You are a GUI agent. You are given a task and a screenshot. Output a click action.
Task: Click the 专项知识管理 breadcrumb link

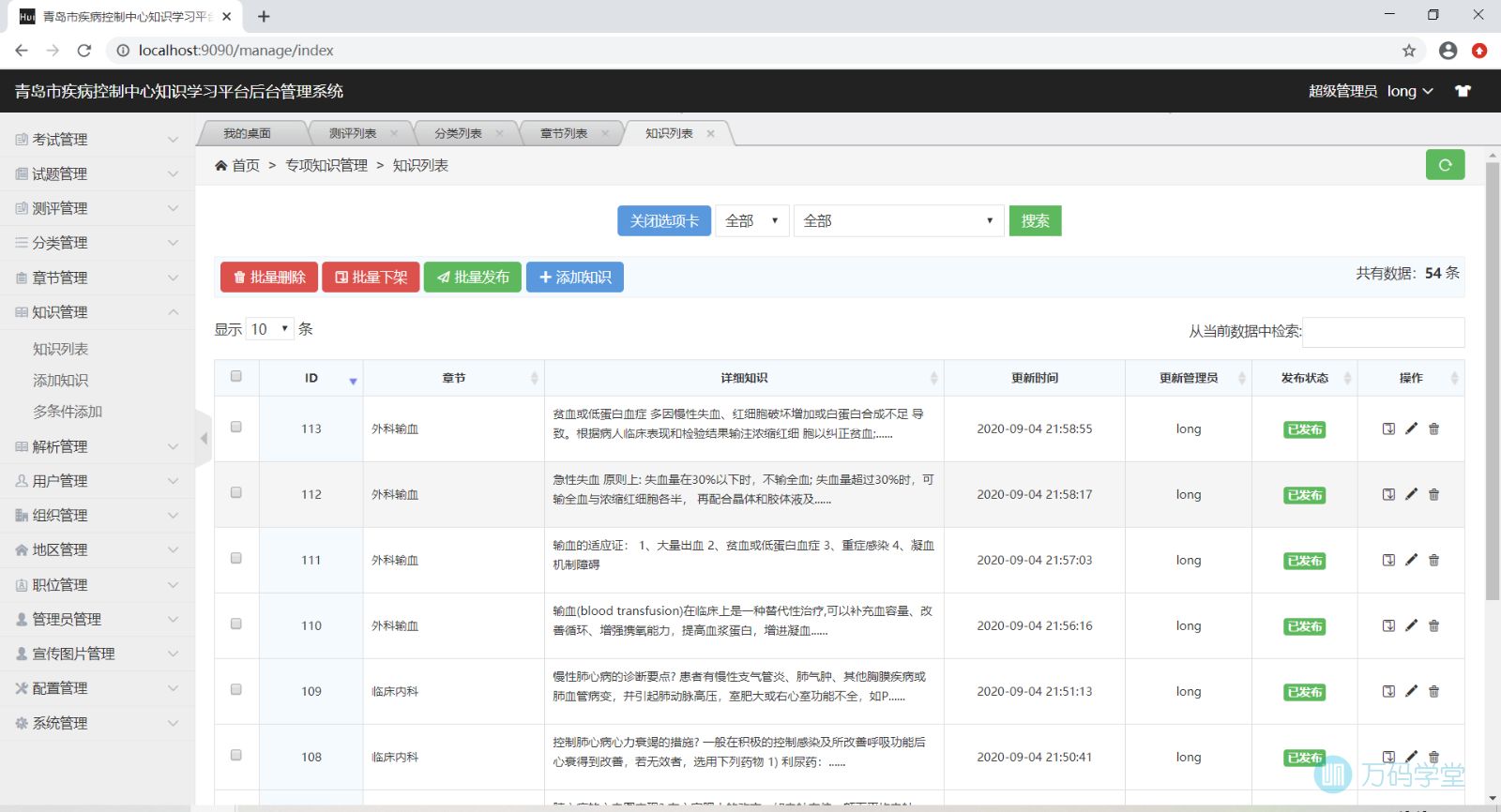point(326,165)
